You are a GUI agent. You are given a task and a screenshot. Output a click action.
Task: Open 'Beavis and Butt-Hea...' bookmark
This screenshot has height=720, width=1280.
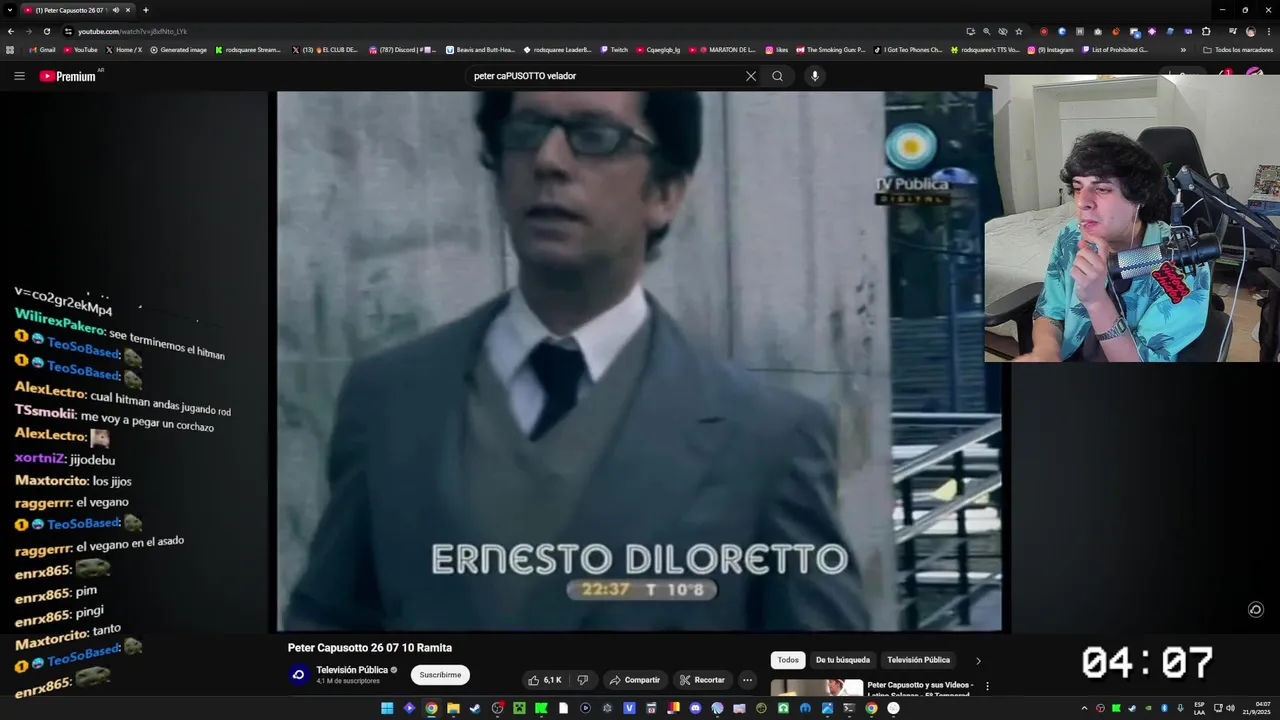pyautogui.click(x=480, y=49)
